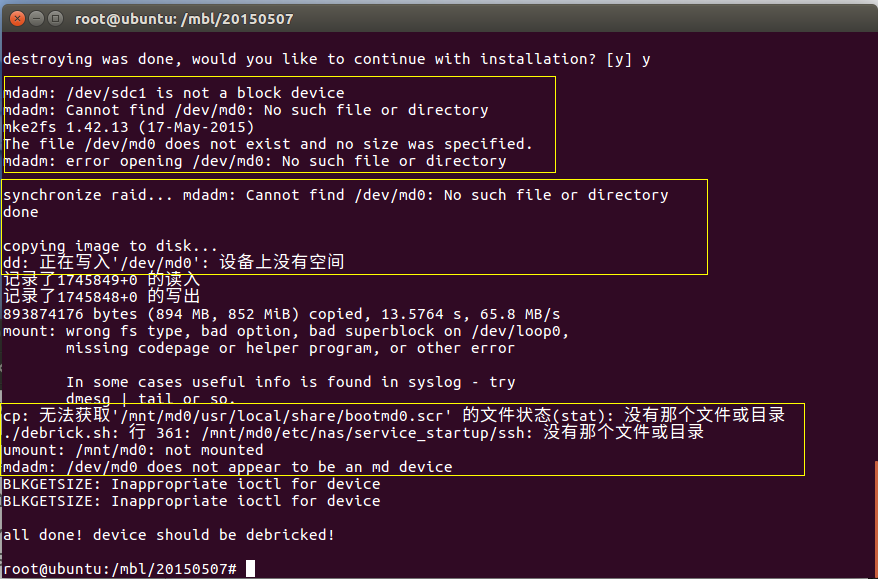Click the 'copying image to disk...' line
The height and width of the screenshot is (579, 878).
point(110,246)
